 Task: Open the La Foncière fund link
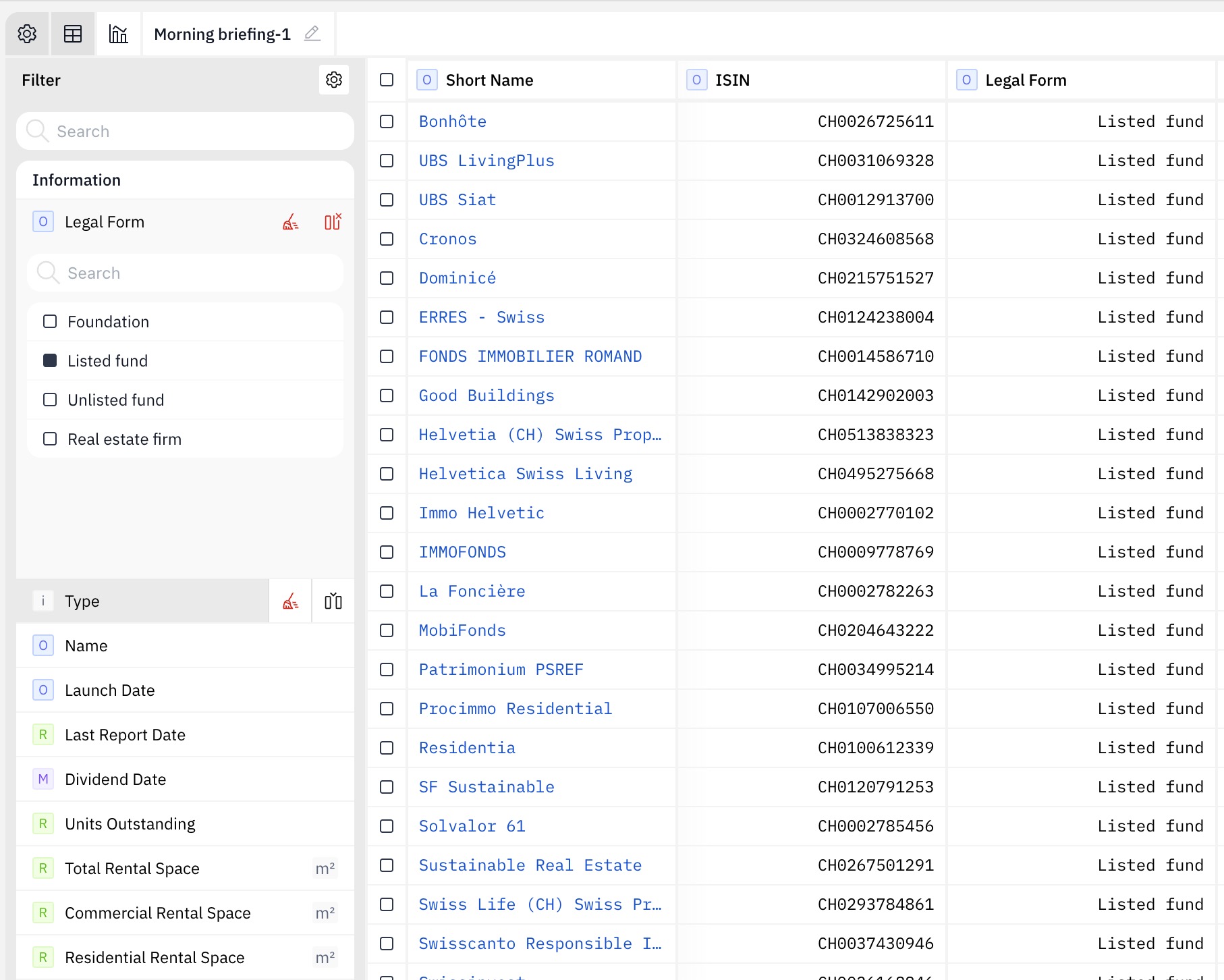point(472,591)
